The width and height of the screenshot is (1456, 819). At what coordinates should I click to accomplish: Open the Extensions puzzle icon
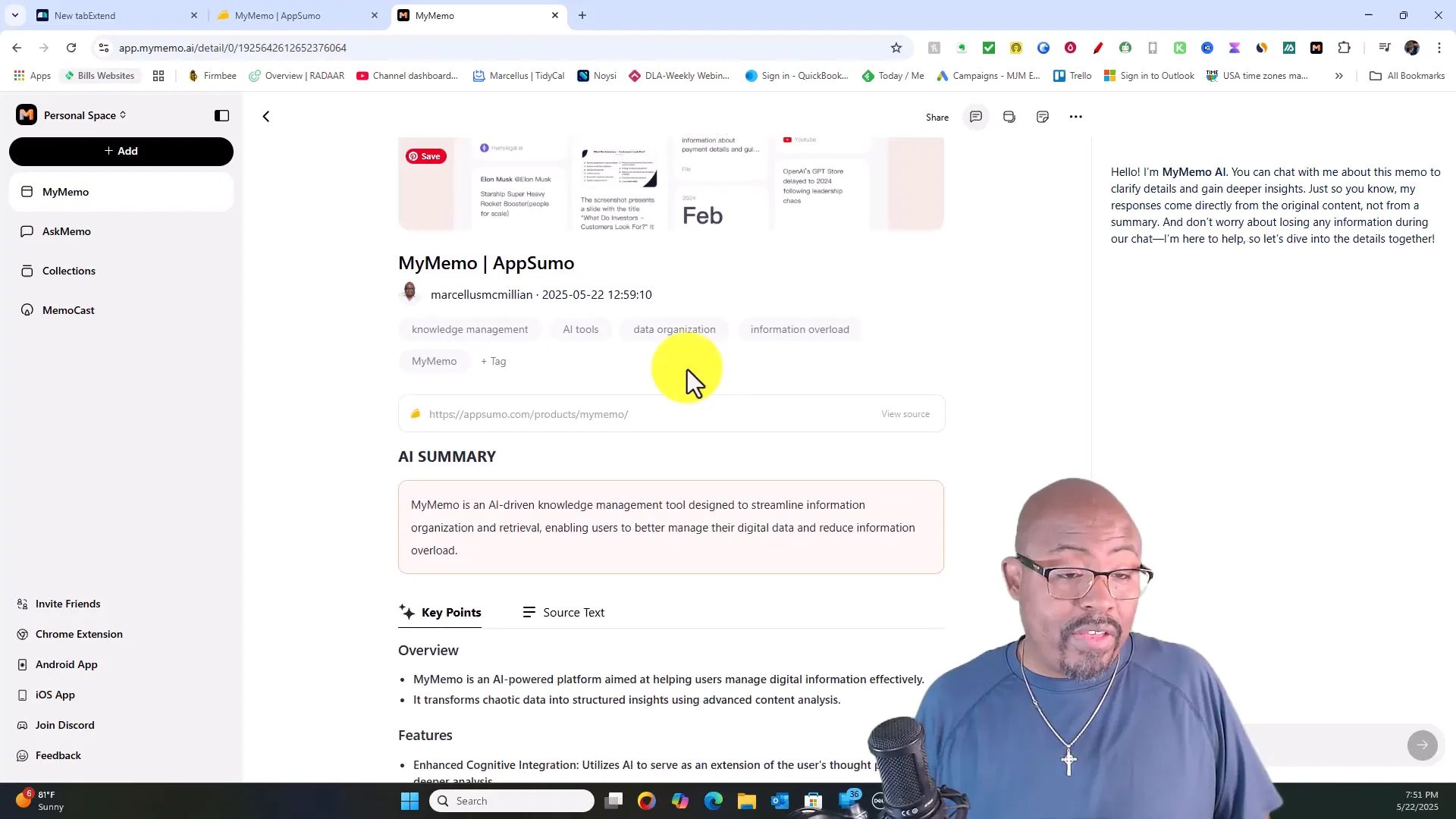coord(1344,48)
